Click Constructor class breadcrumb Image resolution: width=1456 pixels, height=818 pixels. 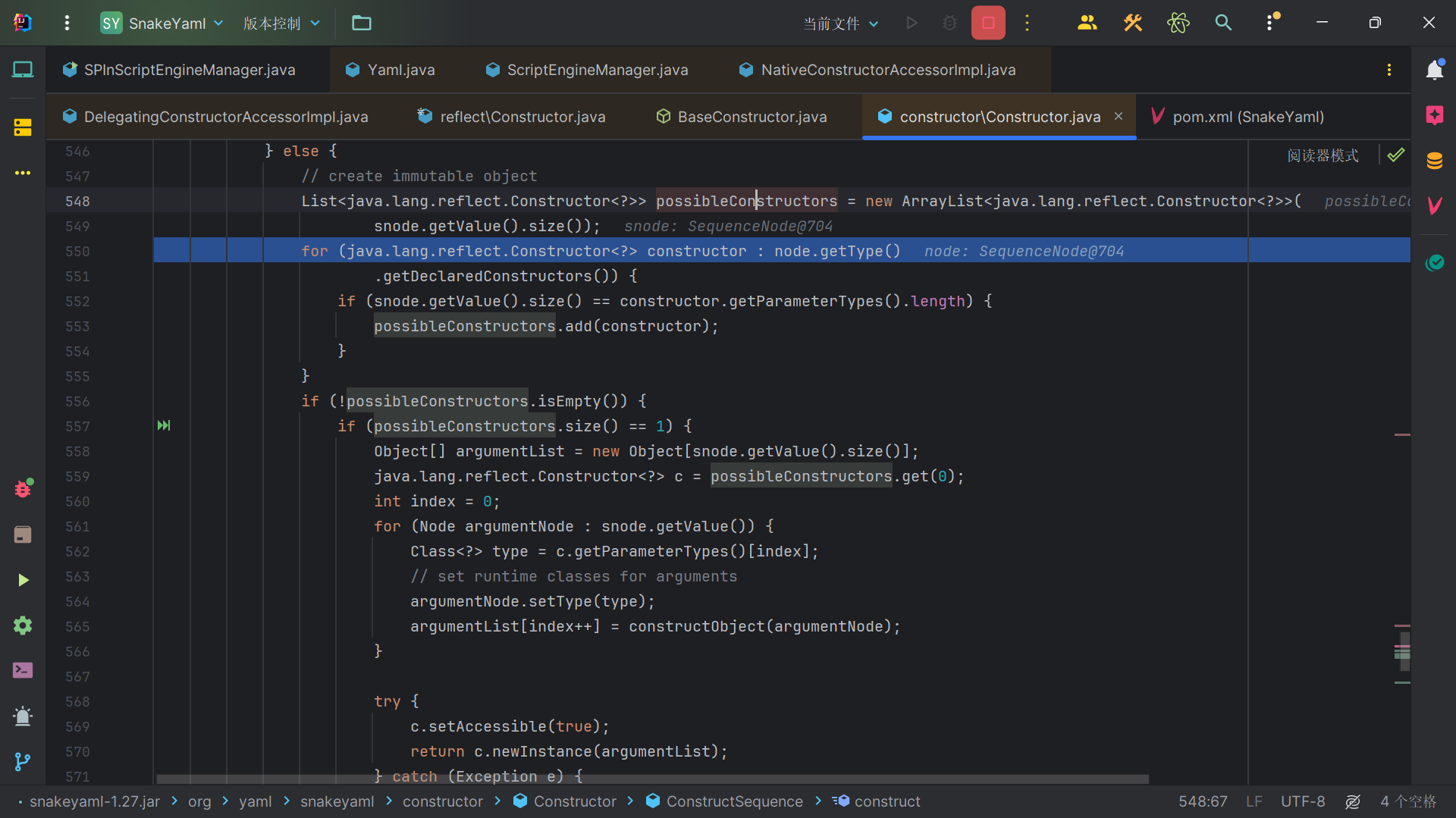[565, 801]
